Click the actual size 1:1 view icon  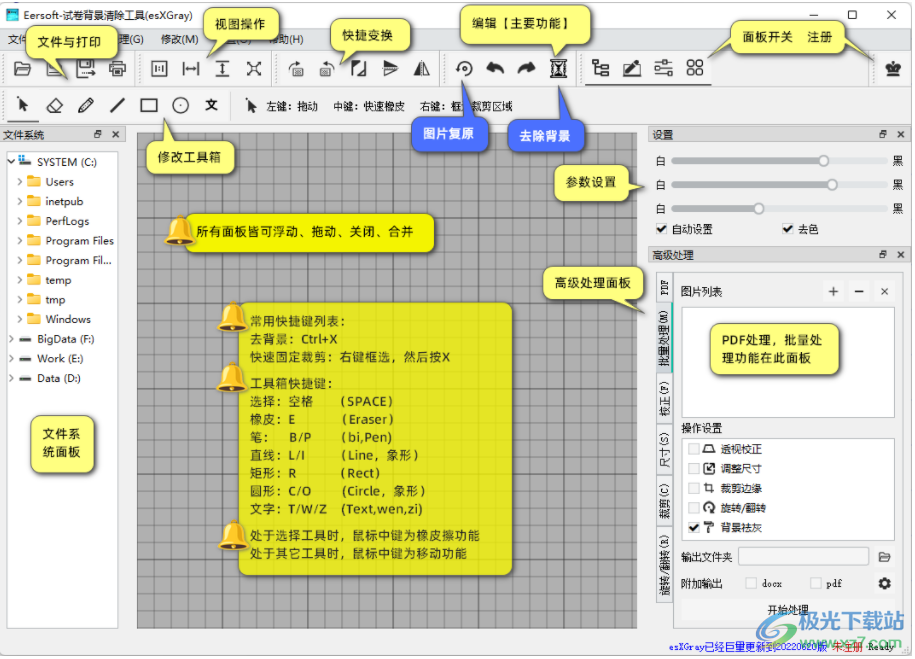tap(159, 69)
